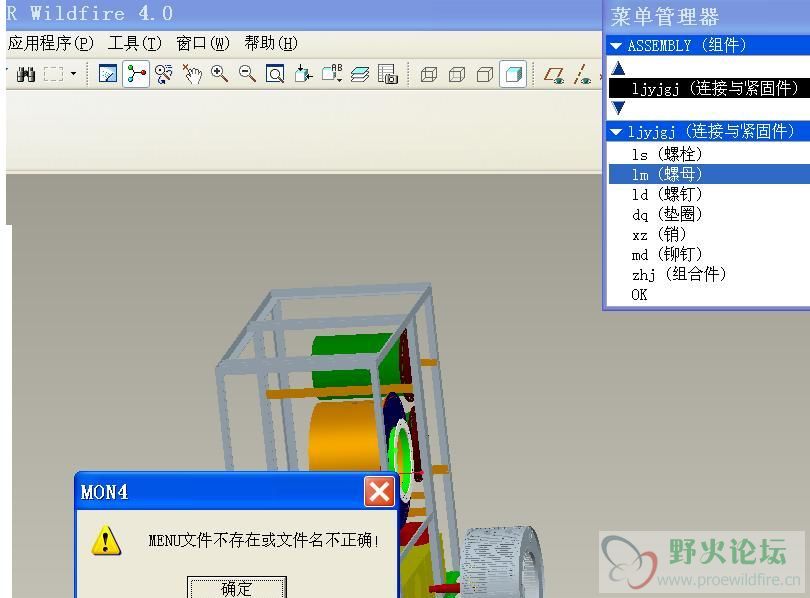Click the up arrow in menu manager
The image size is (810, 598).
(618, 68)
